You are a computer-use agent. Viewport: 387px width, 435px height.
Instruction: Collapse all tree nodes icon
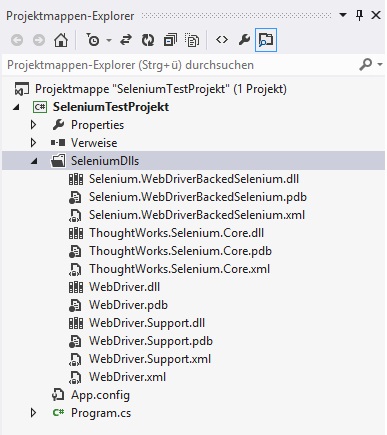point(170,40)
